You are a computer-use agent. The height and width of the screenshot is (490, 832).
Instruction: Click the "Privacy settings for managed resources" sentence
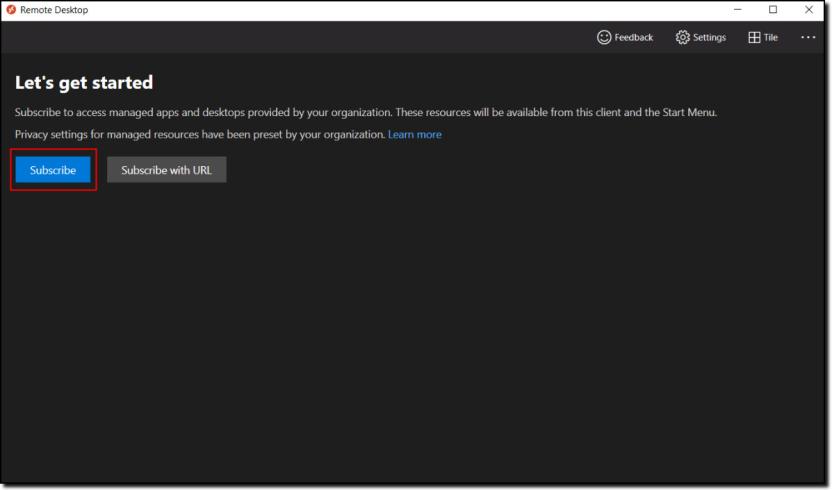click(200, 134)
